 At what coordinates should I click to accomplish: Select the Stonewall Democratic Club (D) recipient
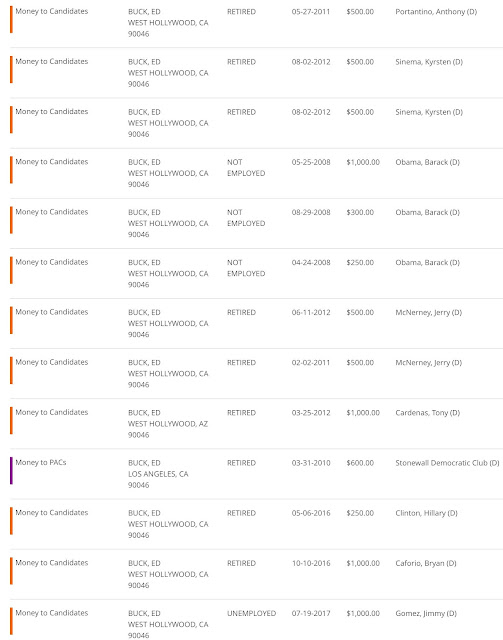[447, 463]
